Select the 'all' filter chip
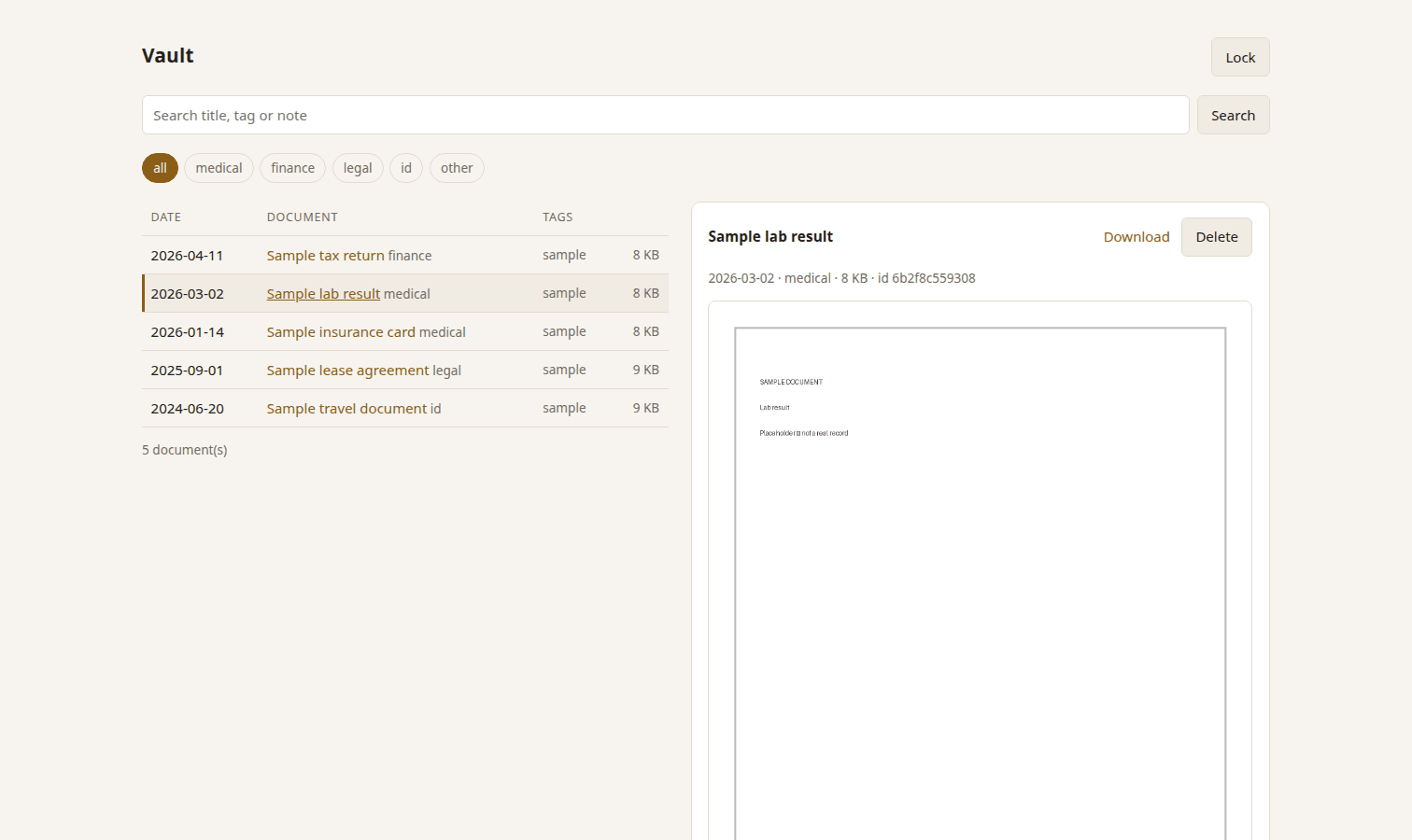Image resolution: width=1412 pixels, height=840 pixels. coord(160,168)
